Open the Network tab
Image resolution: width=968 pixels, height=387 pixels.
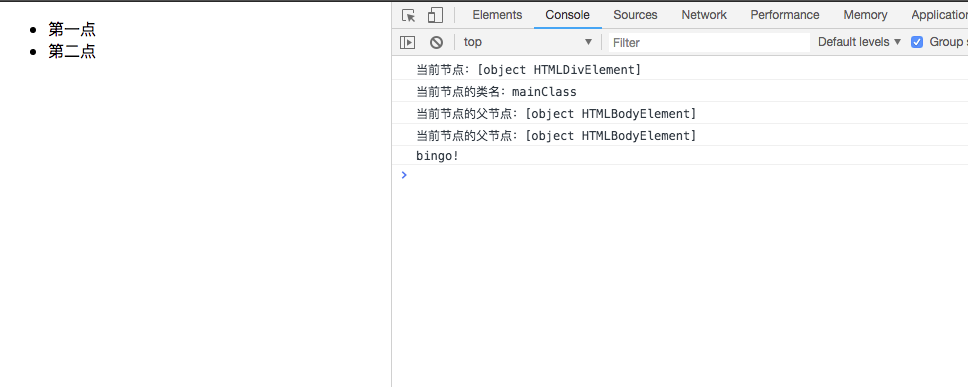click(x=704, y=15)
